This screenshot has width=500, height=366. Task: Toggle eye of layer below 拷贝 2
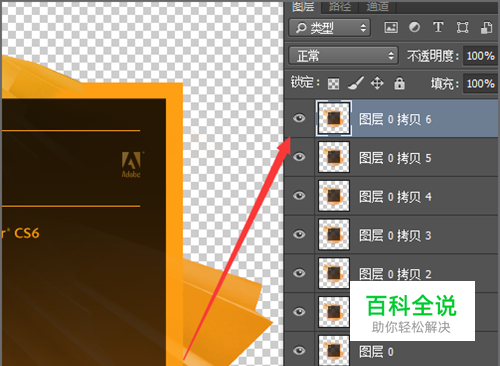click(x=299, y=312)
